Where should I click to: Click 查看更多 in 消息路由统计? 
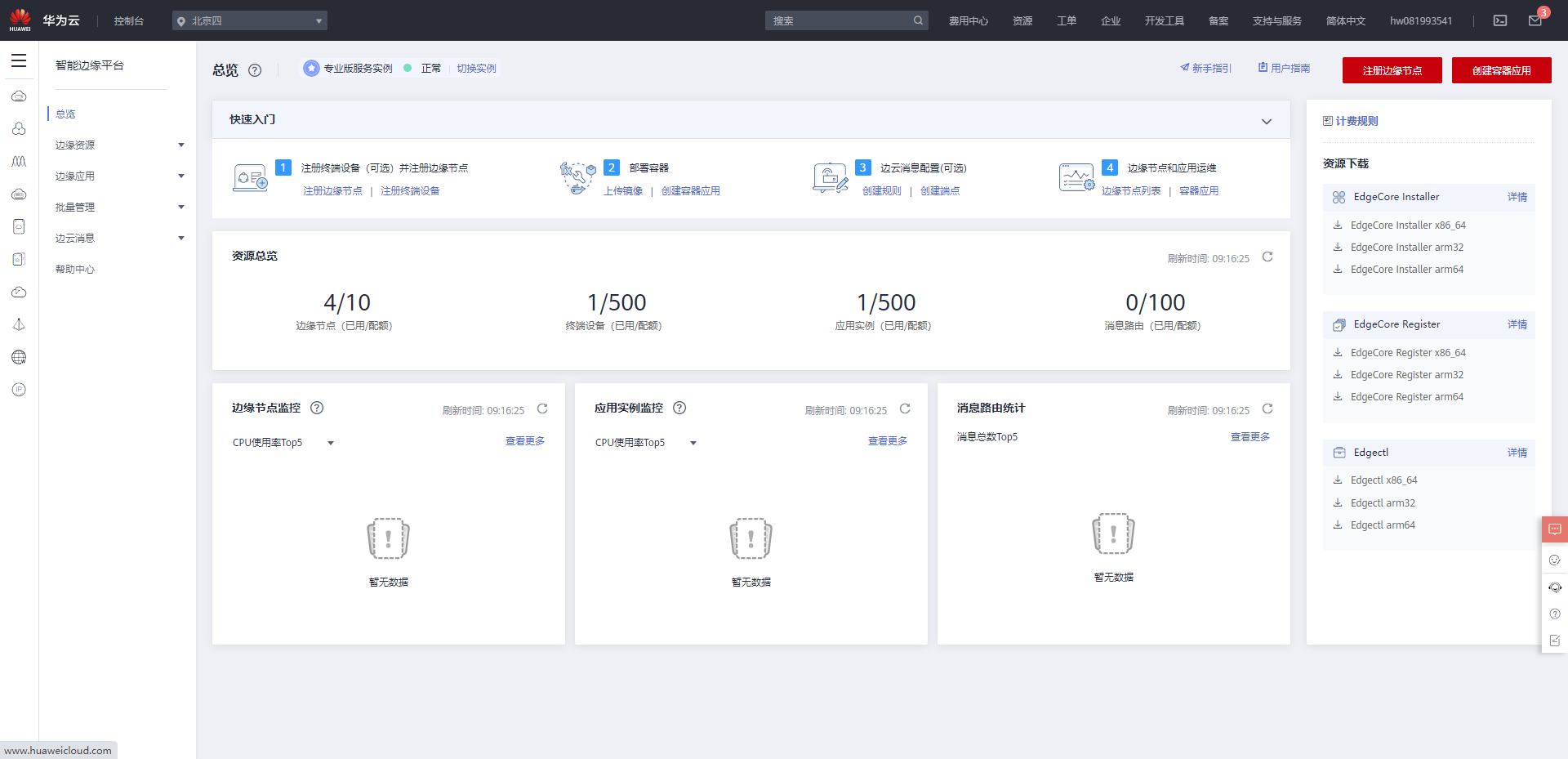1250,437
